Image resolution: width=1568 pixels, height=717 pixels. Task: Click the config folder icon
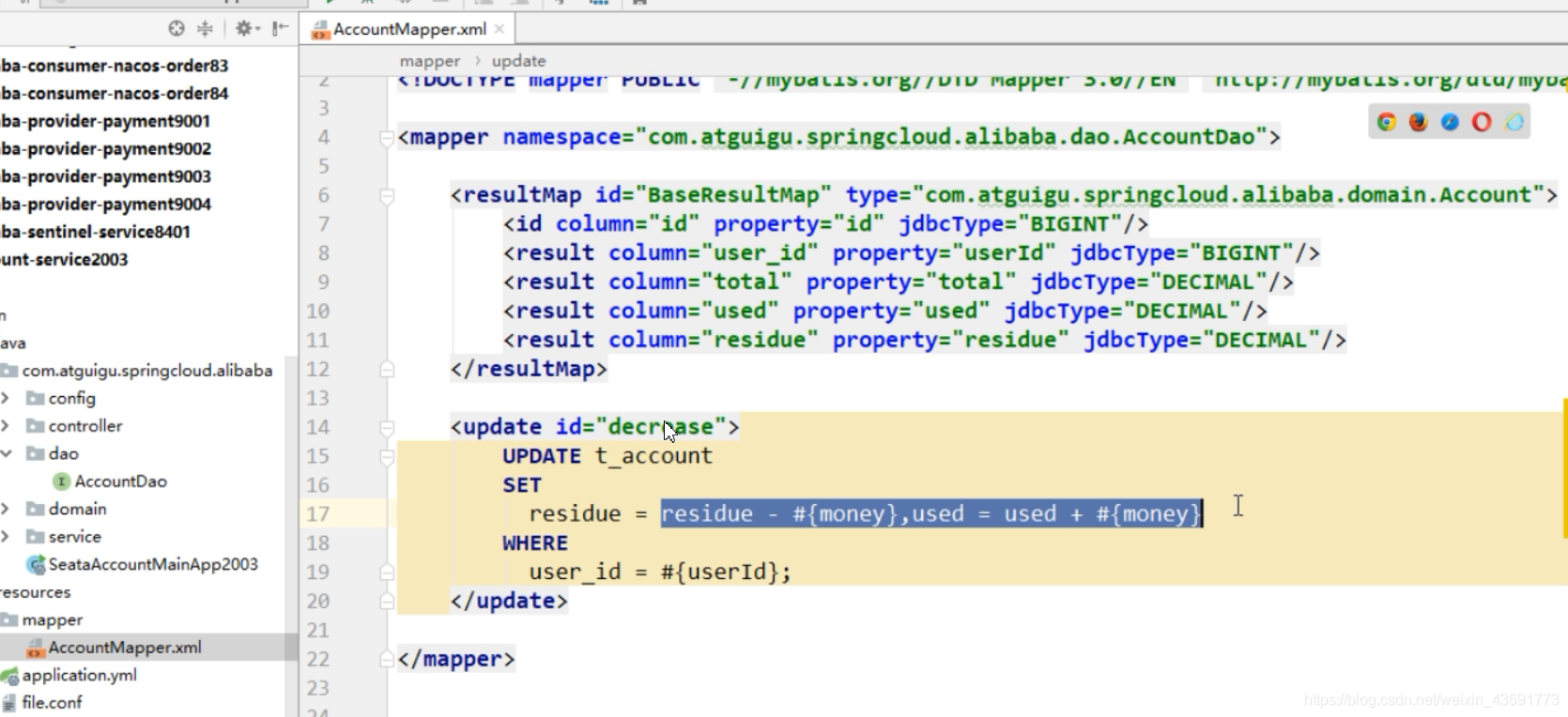coord(36,398)
